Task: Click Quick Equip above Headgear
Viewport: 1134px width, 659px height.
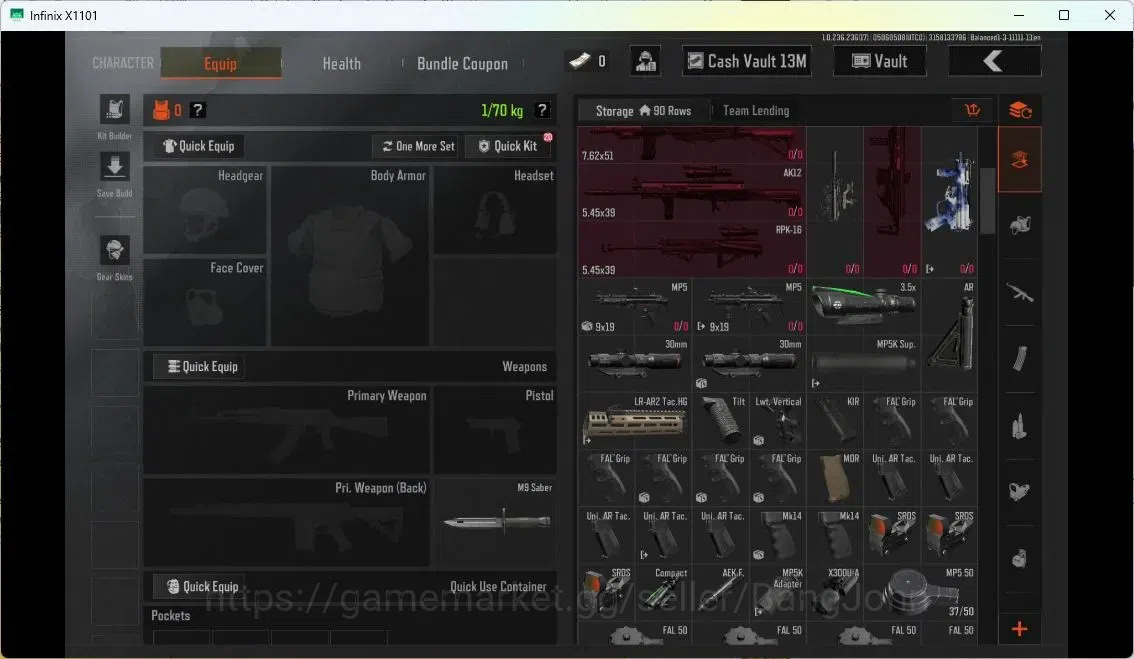Action: [198, 146]
